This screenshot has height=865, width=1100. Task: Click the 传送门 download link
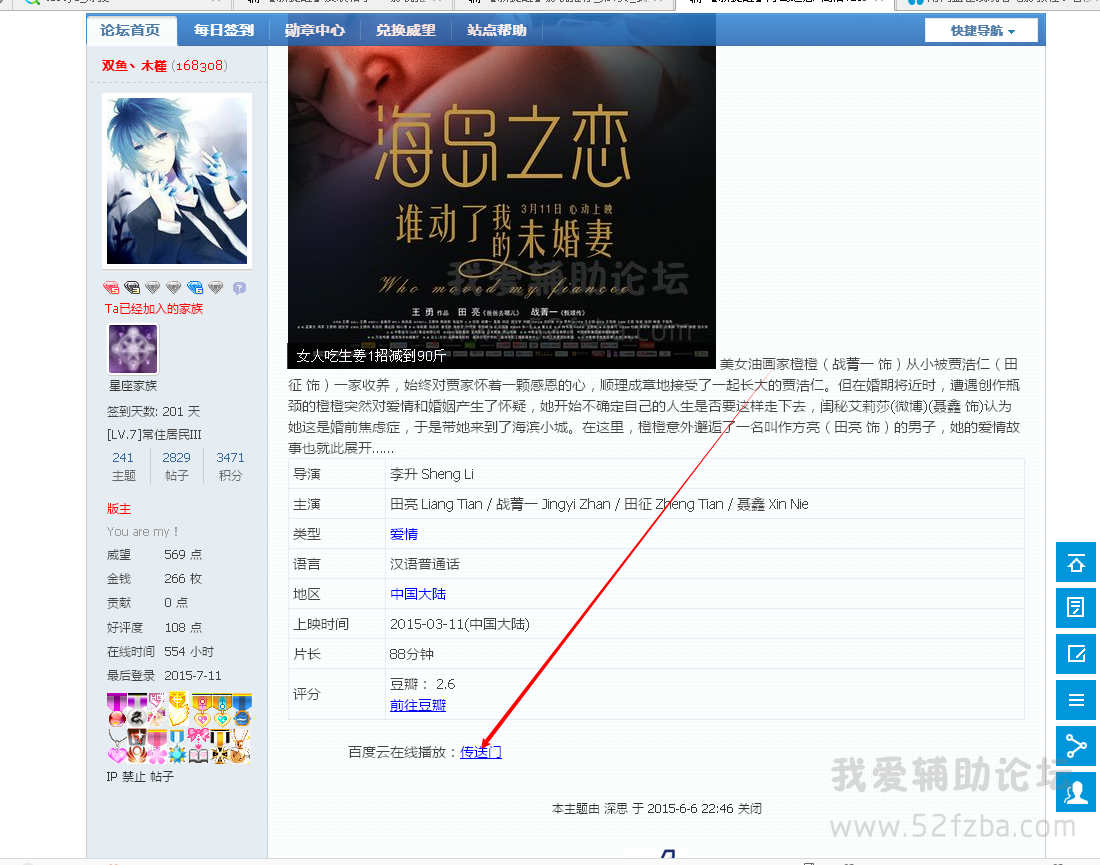point(481,752)
